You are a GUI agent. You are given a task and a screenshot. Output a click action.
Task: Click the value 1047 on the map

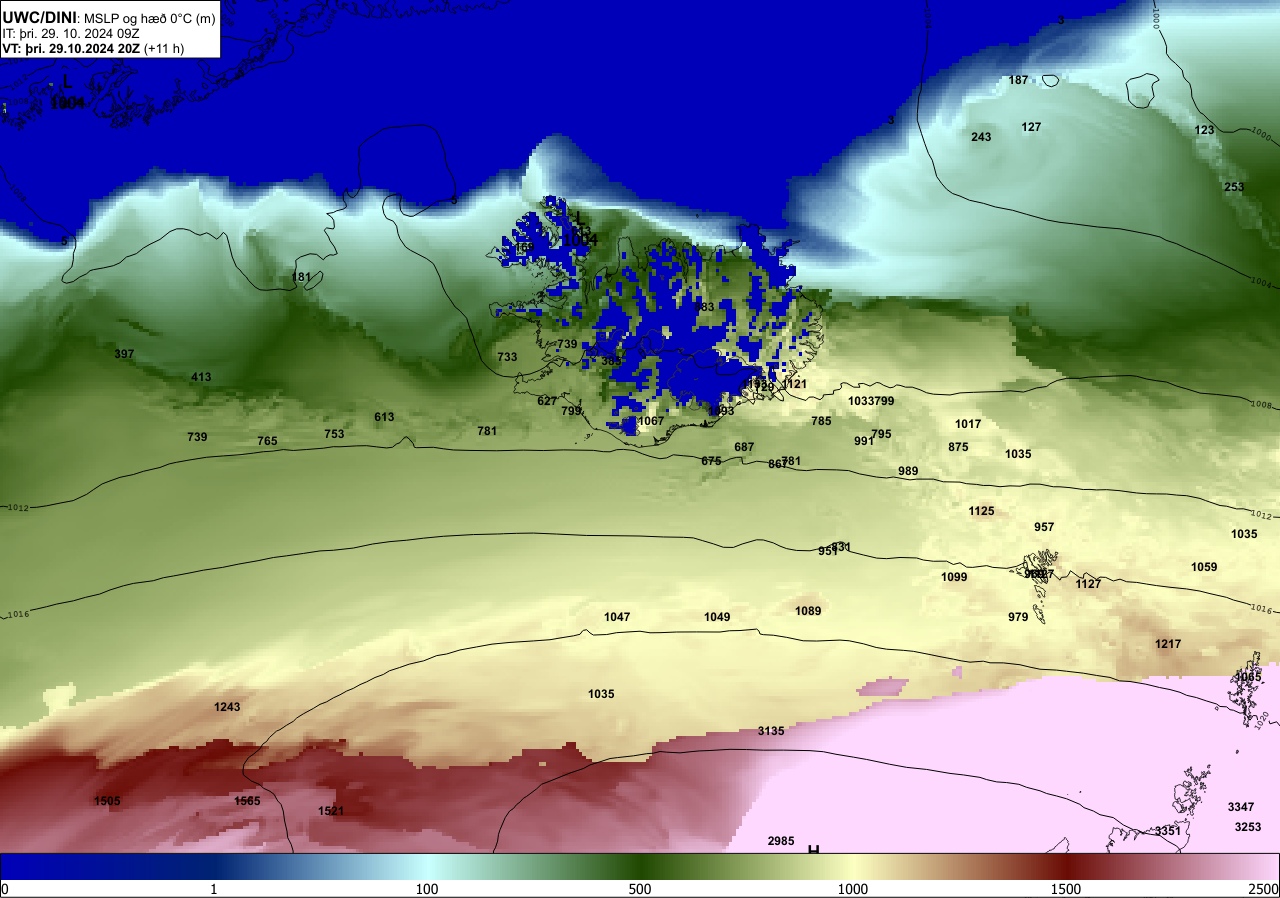click(x=617, y=617)
